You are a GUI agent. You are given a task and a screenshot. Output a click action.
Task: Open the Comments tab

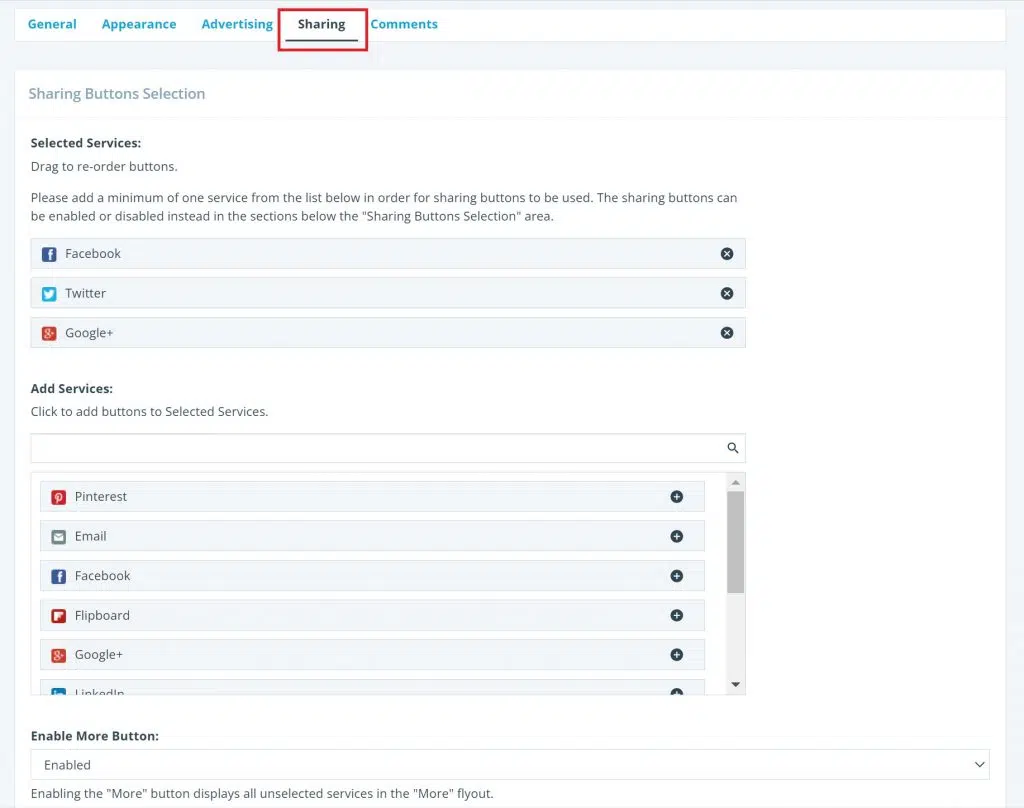click(x=404, y=24)
